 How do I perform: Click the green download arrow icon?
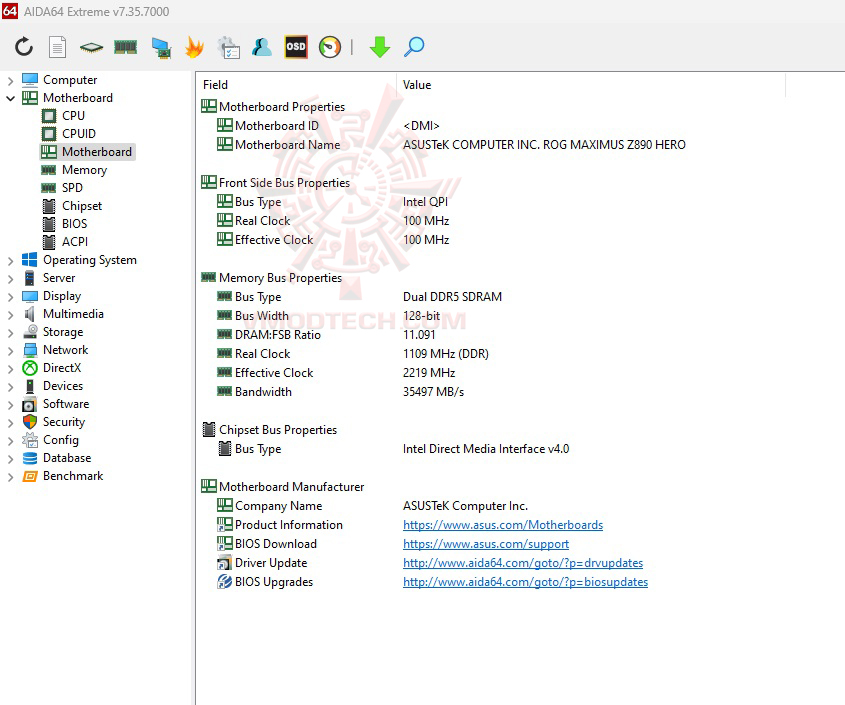[x=379, y=47]
